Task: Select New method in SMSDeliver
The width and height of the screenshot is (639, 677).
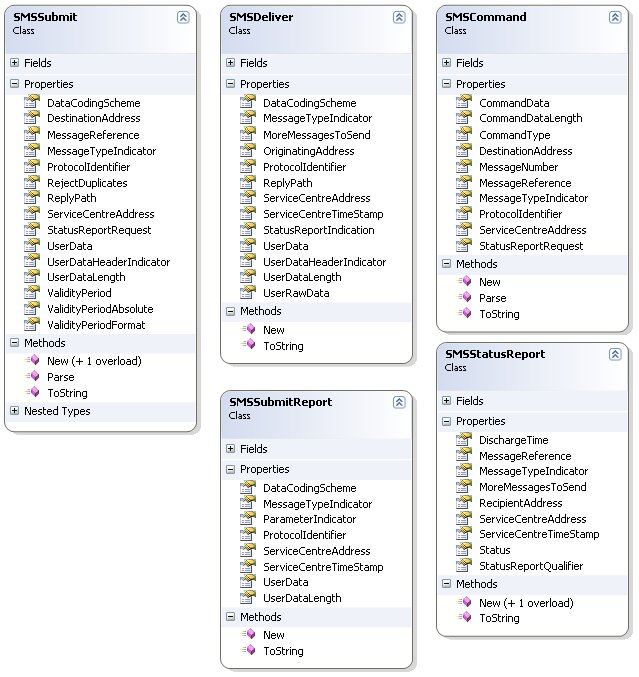Action: coord(274,330)
